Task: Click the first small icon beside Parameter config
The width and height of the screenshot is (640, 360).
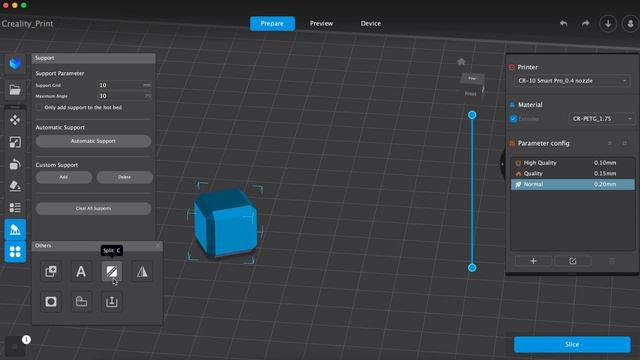Action: 610,144
